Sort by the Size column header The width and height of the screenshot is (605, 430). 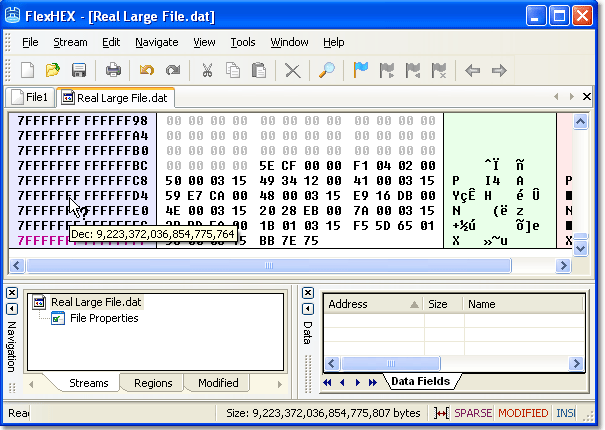[x=443, y=304]
